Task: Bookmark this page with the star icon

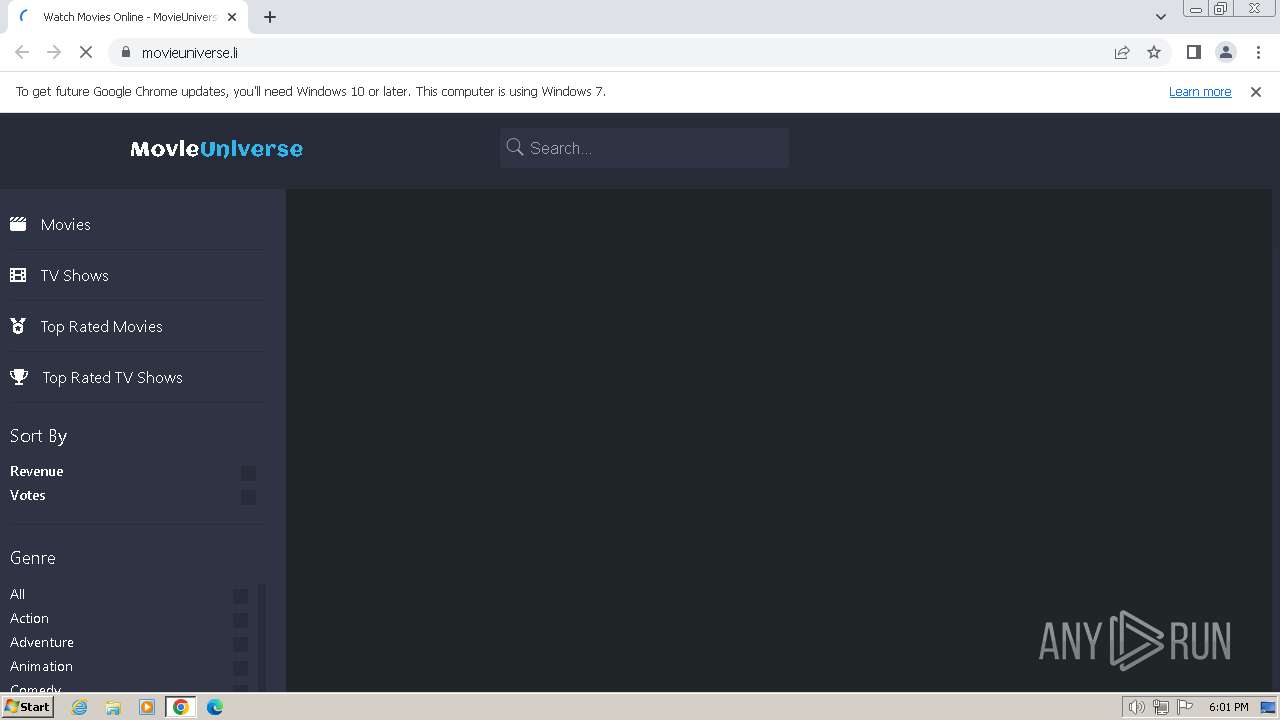Action: click(1154, 52)
